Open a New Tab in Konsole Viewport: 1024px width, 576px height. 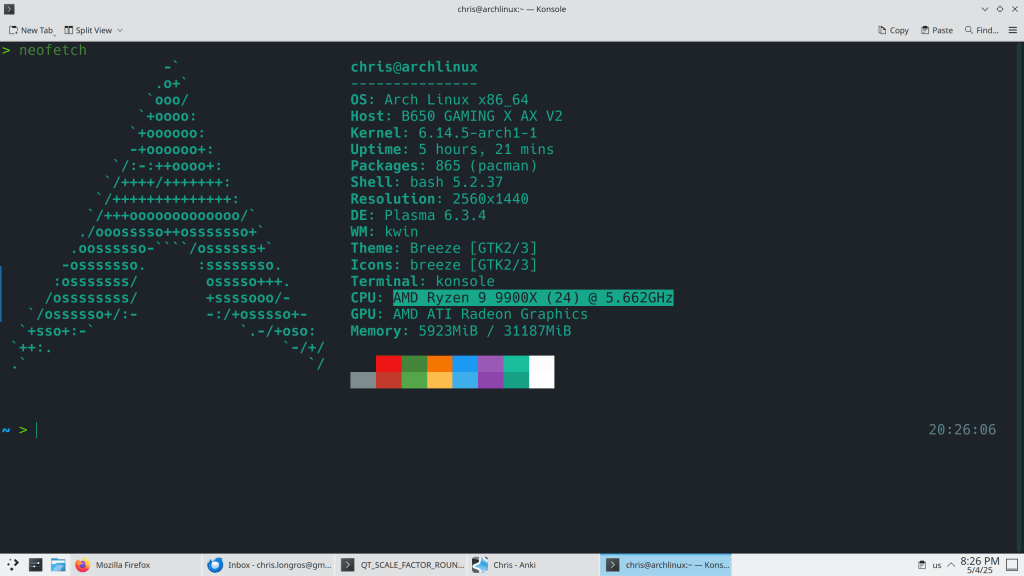[30, 30]
